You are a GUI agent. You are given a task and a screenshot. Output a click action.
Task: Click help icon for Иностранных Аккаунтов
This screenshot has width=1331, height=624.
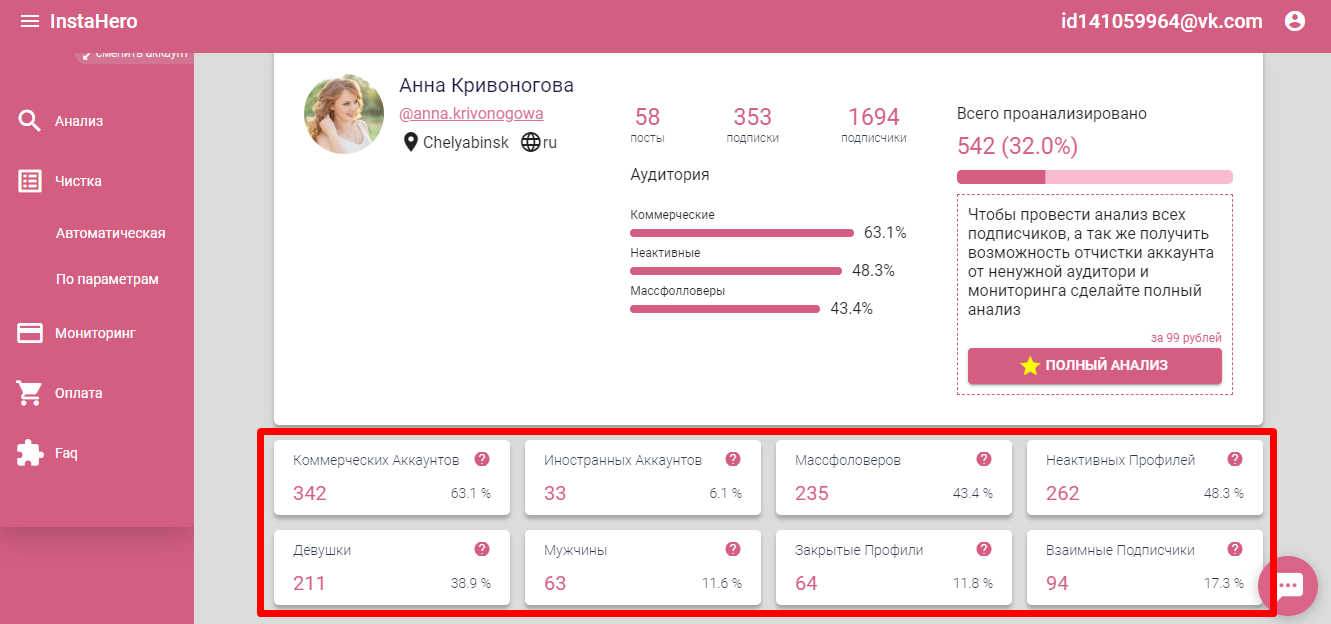tap(733, 460)
